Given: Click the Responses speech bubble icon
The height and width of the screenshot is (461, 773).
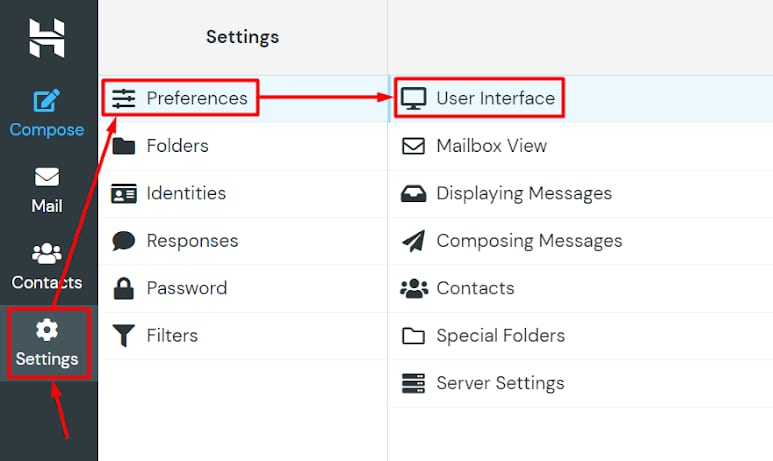Looking at the screenshot, I should click(124, 241).
